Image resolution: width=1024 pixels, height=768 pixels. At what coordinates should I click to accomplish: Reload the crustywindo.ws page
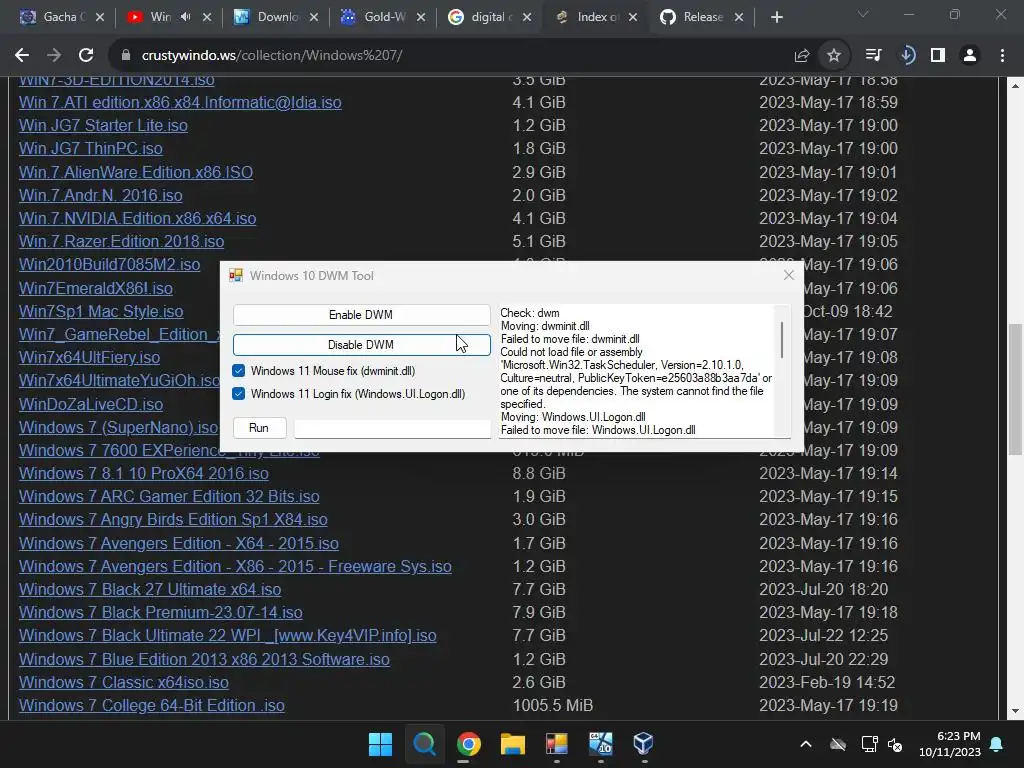(x=86, y=56)
